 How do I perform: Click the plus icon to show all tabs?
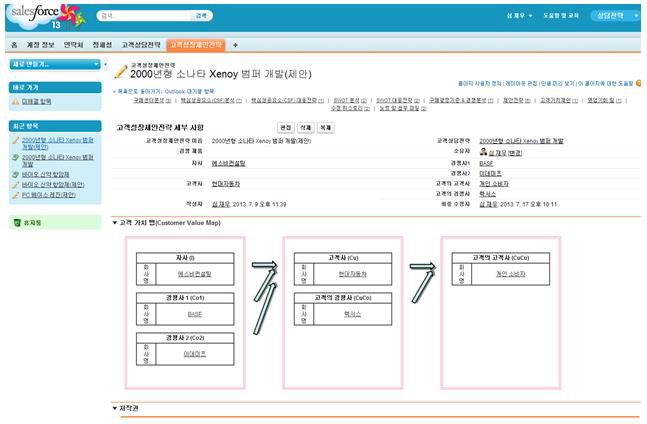(x=235, y=45)
